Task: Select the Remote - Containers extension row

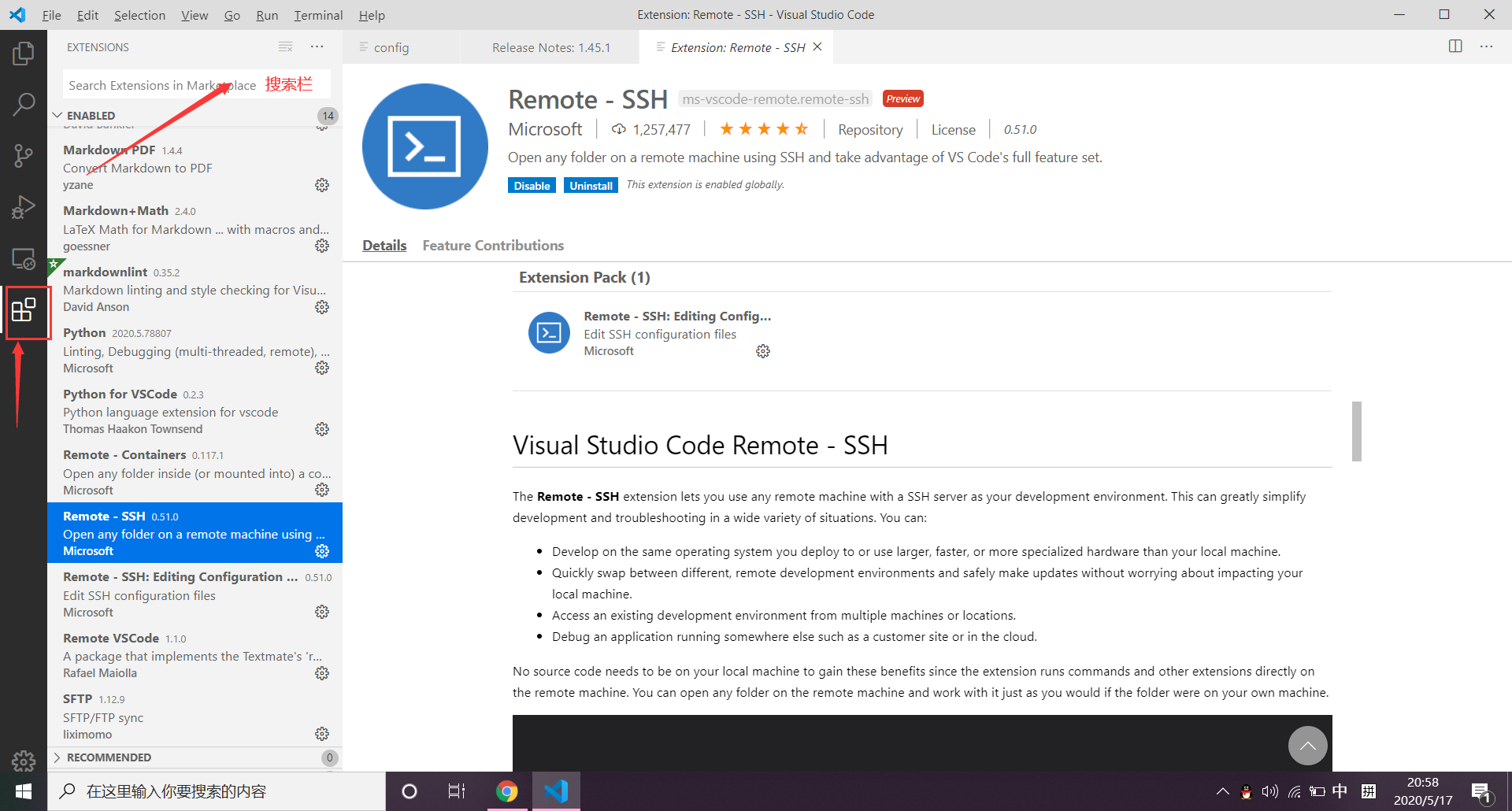Action: pyautogui.click(x=195, y=472)
